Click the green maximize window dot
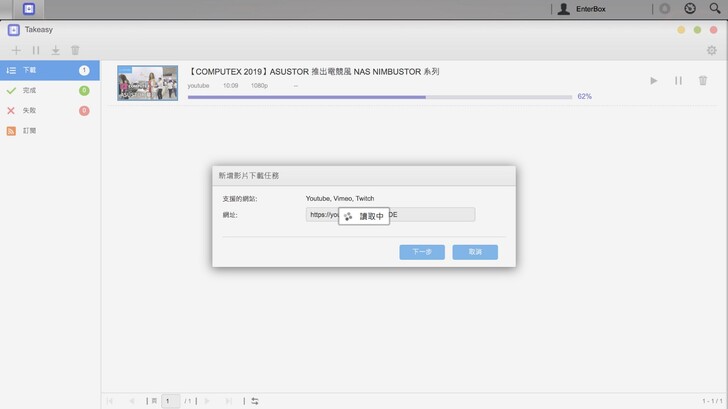This screenshot has width=728, height=409. point(697,30)
